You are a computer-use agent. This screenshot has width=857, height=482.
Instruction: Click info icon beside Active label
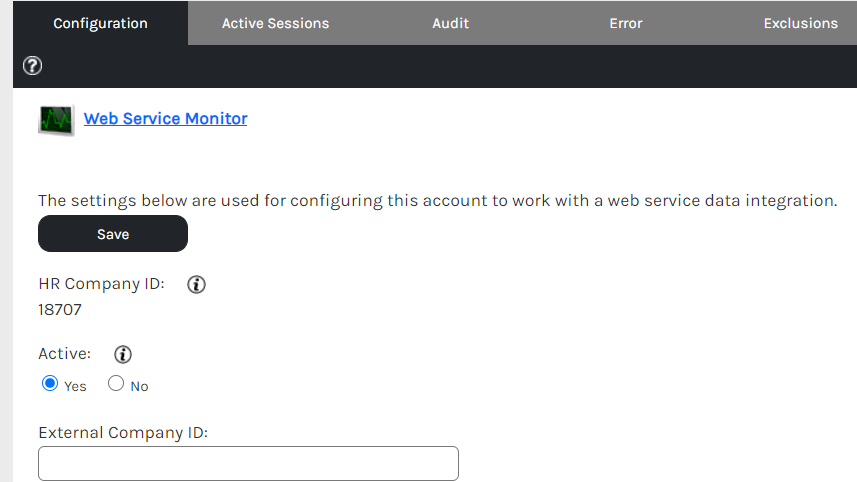(123, 354)
